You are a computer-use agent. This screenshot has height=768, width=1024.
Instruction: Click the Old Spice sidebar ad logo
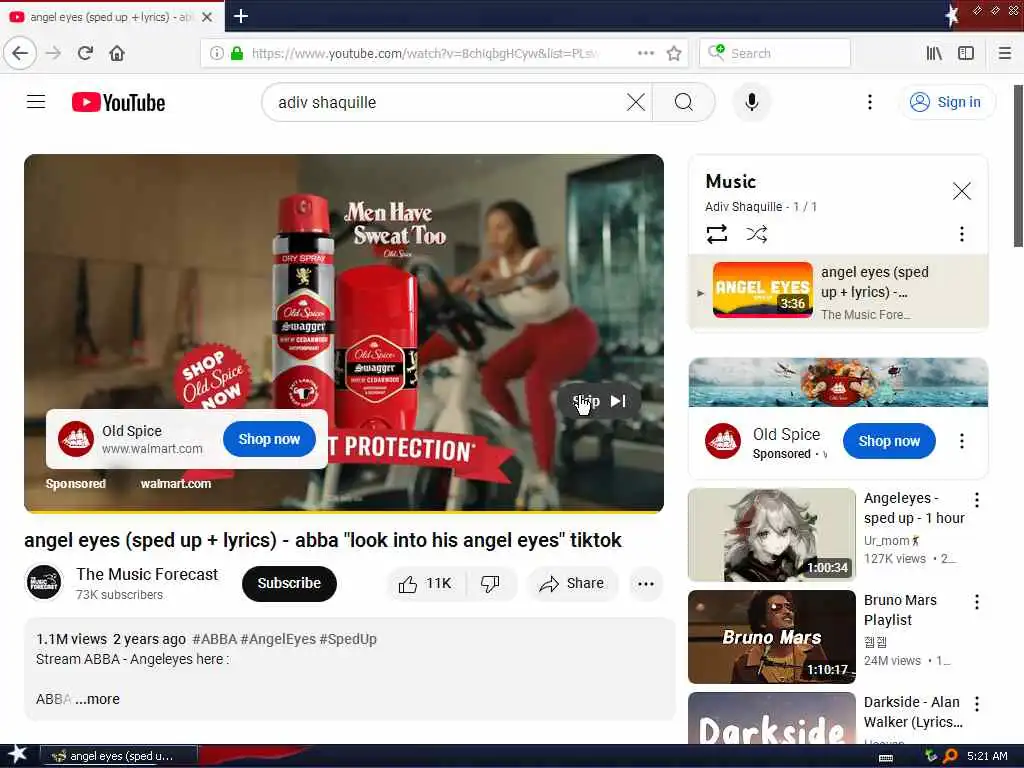pos(723,441)
